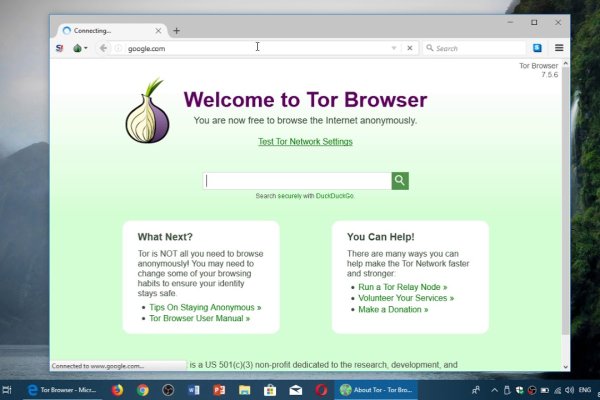Click the DuckDuckGo search input field
This screenshot has width=600, height=400.
point(297,181)
